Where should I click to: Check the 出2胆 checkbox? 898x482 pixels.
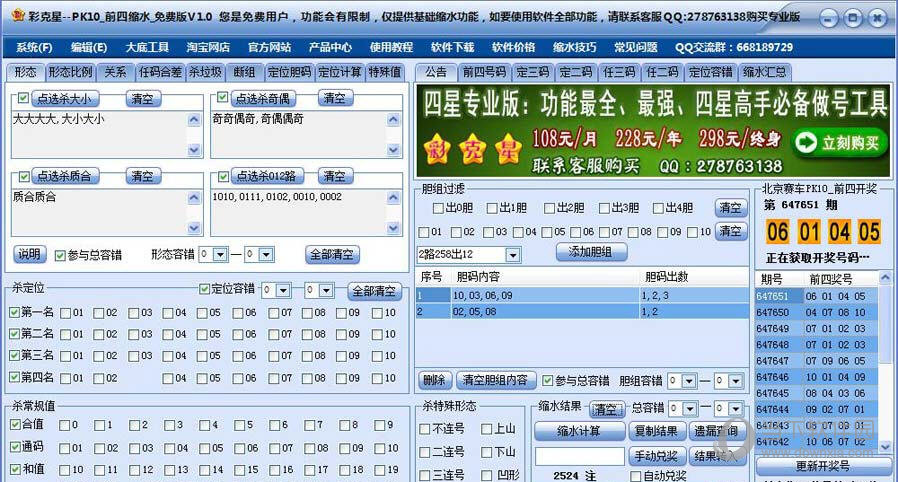click(549, 208)
